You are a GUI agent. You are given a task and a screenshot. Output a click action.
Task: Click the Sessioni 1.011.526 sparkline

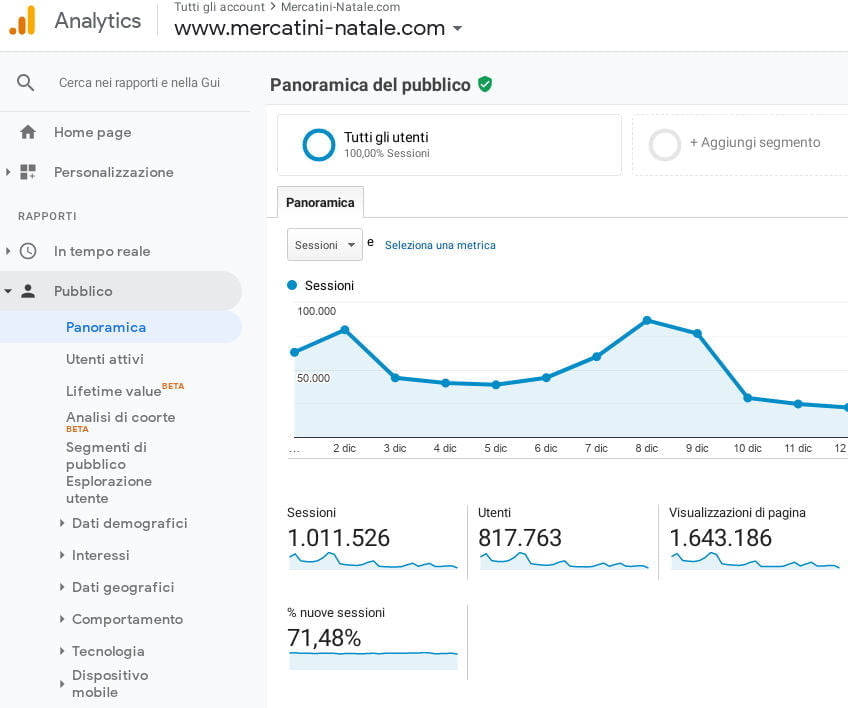[373, 560]
